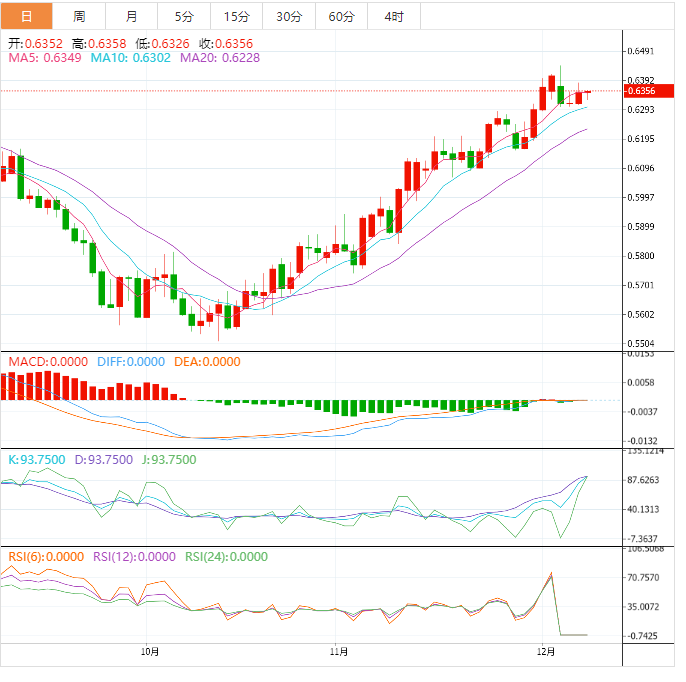Click the red 0.6356 current price tag
The height and width of the screenshot is (682, 686).
(x=648, y=91)
